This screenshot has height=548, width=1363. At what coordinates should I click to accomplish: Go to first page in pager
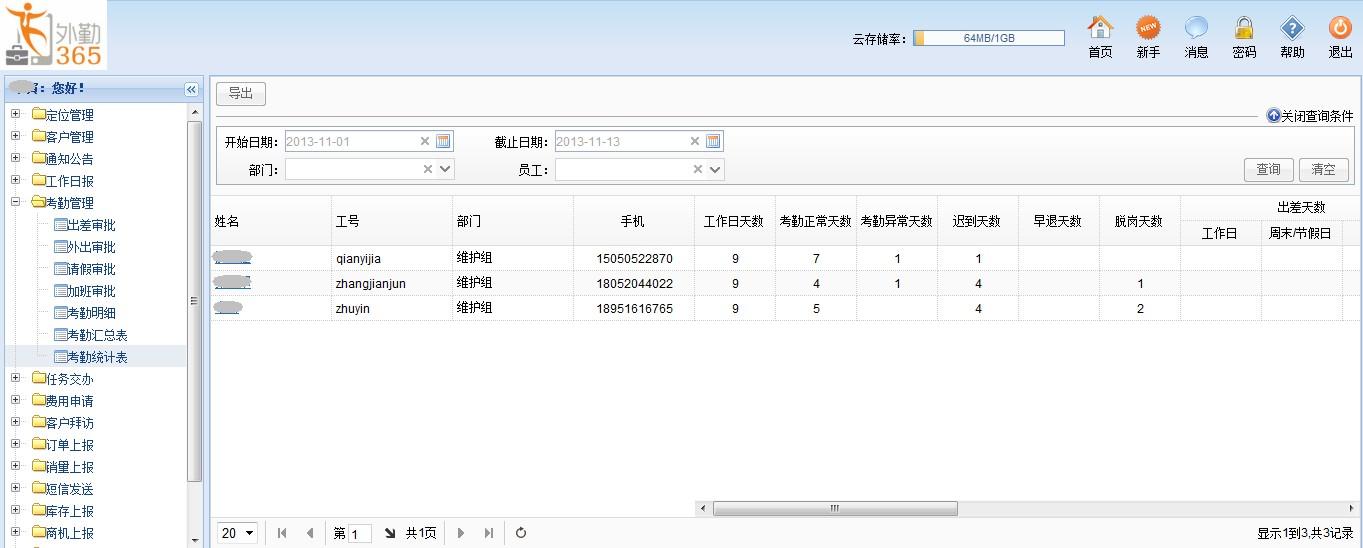pyautogui.click(x=282, y=533)
